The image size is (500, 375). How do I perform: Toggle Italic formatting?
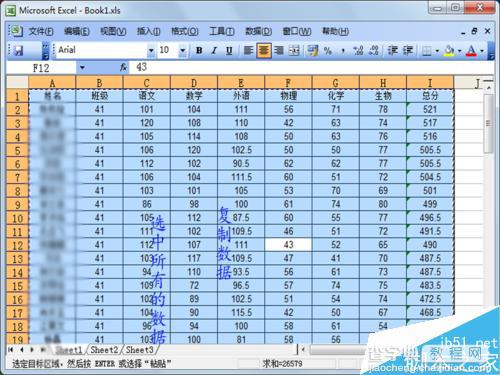click(214, 51)
